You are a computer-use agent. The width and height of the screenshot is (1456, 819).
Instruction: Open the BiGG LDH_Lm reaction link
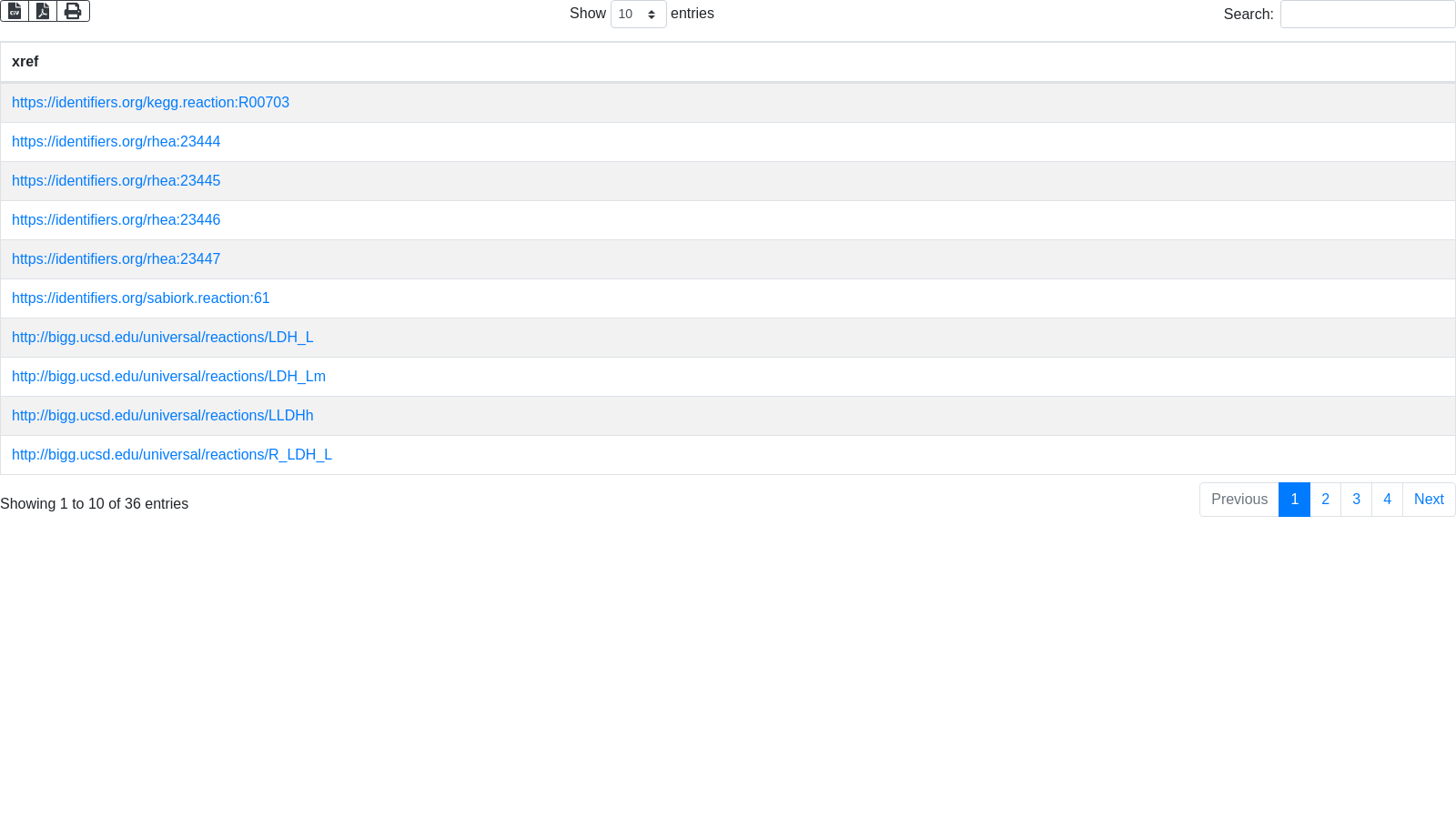pyautogui.click(x=168, y=377)
